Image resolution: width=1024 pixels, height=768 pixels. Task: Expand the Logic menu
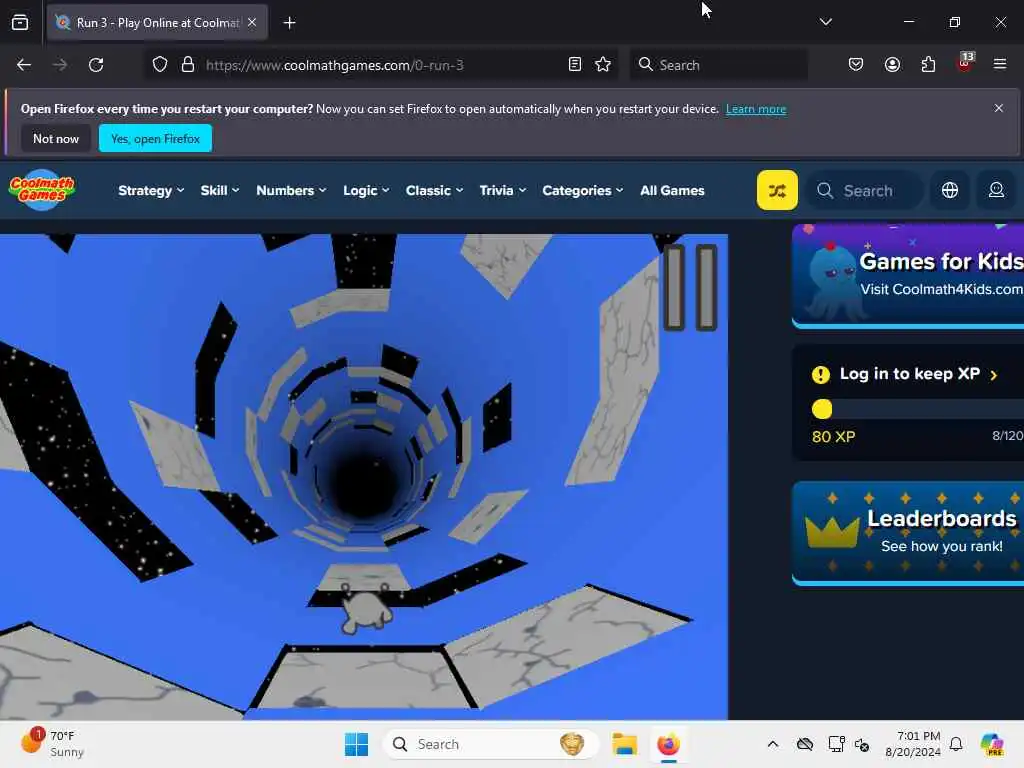[366, 191]
